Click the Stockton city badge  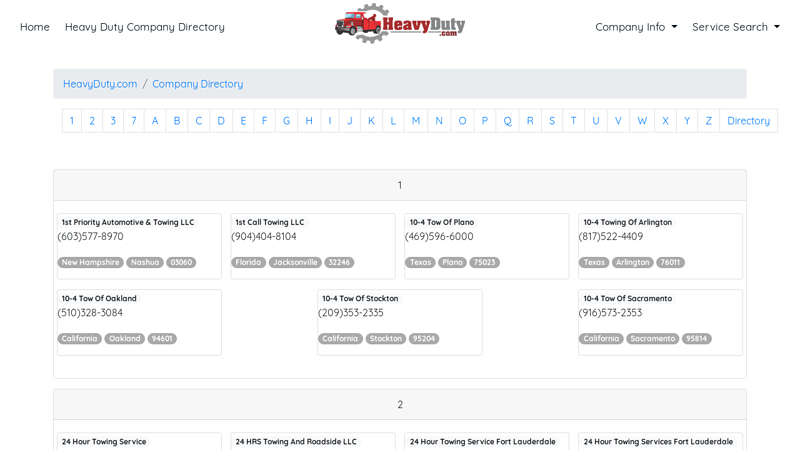tap(386, 338)
